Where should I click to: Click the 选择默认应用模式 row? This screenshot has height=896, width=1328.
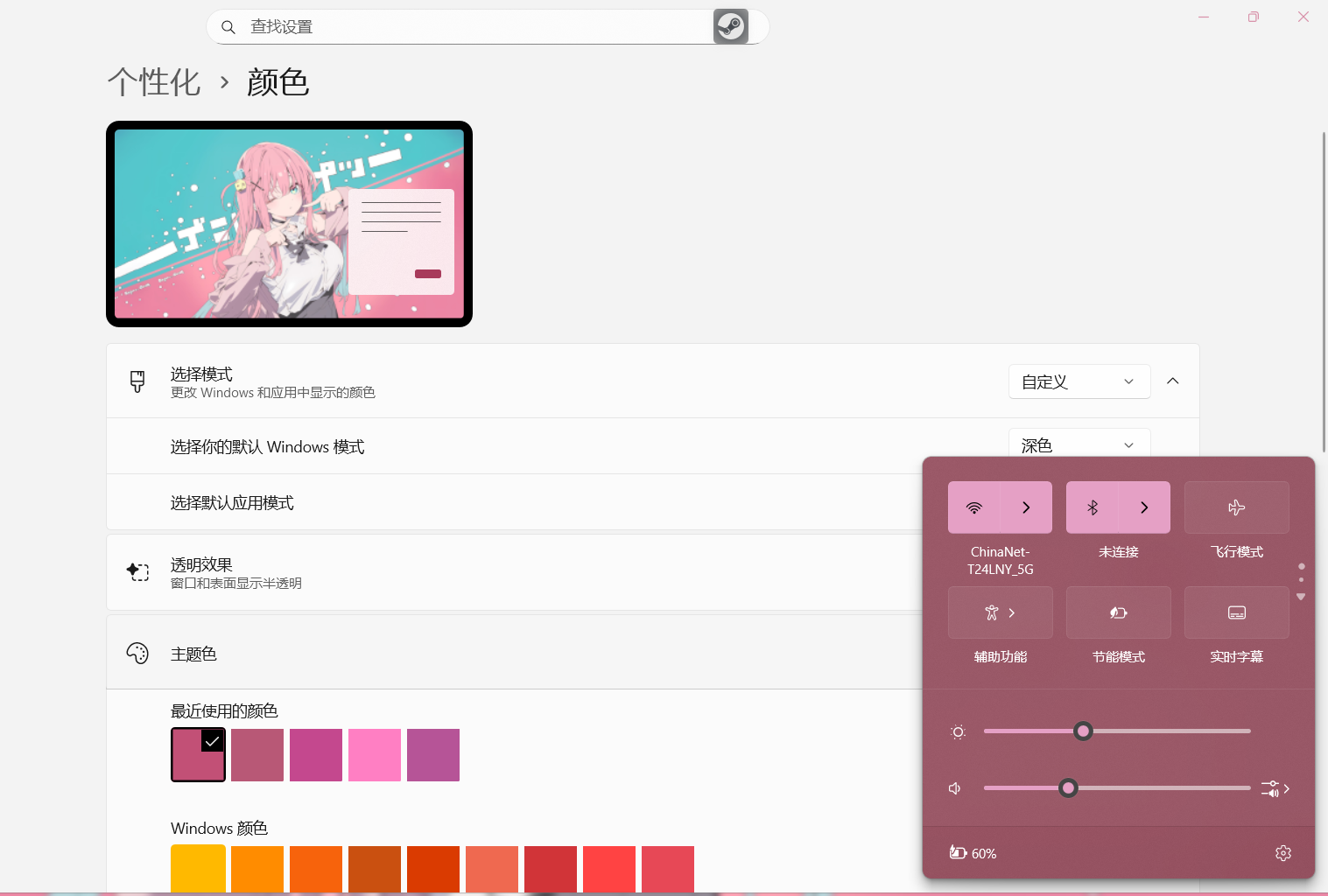pyautogui.click(x=232, y=502)
